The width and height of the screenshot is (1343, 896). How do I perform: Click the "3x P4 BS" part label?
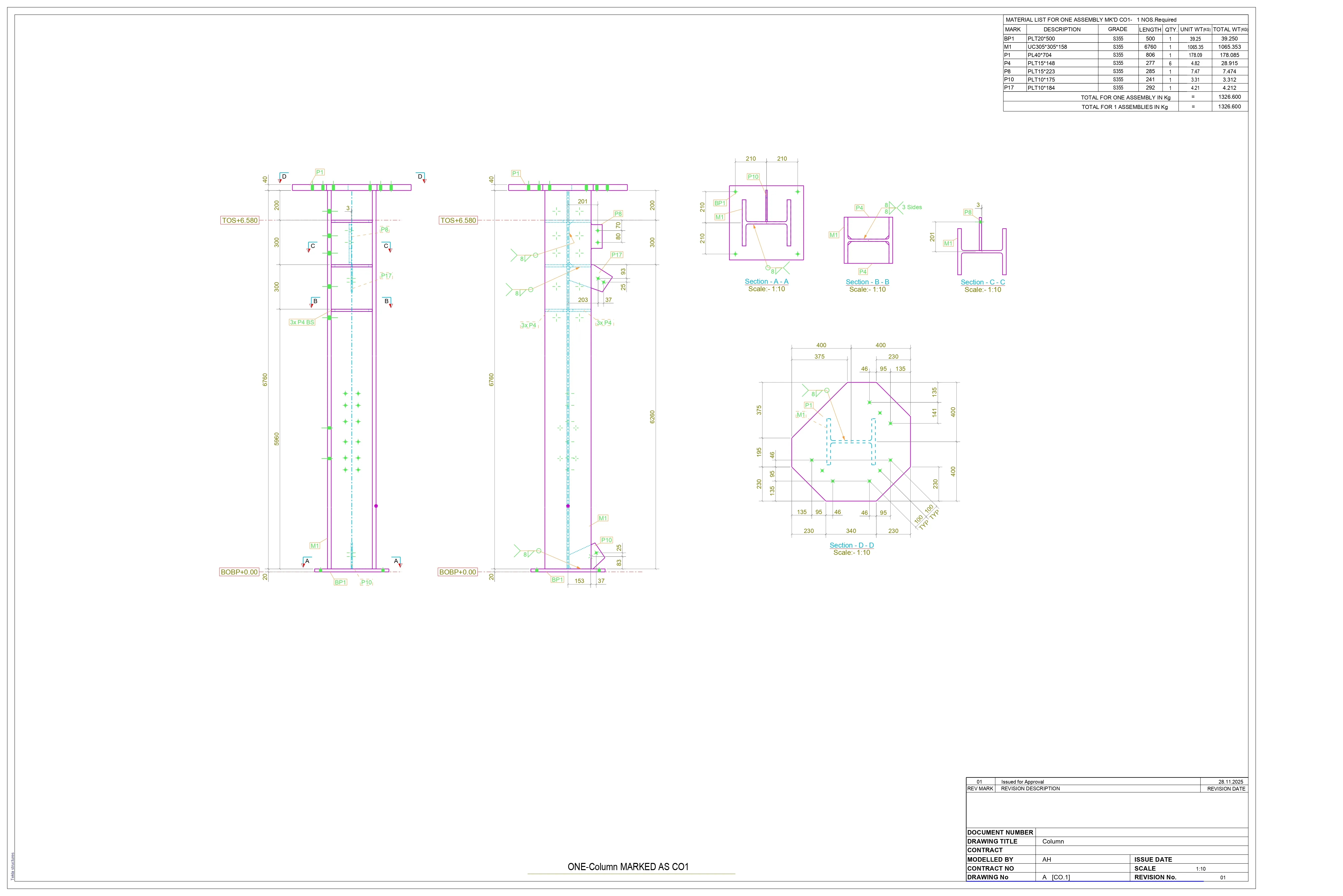tap(302, 322)
